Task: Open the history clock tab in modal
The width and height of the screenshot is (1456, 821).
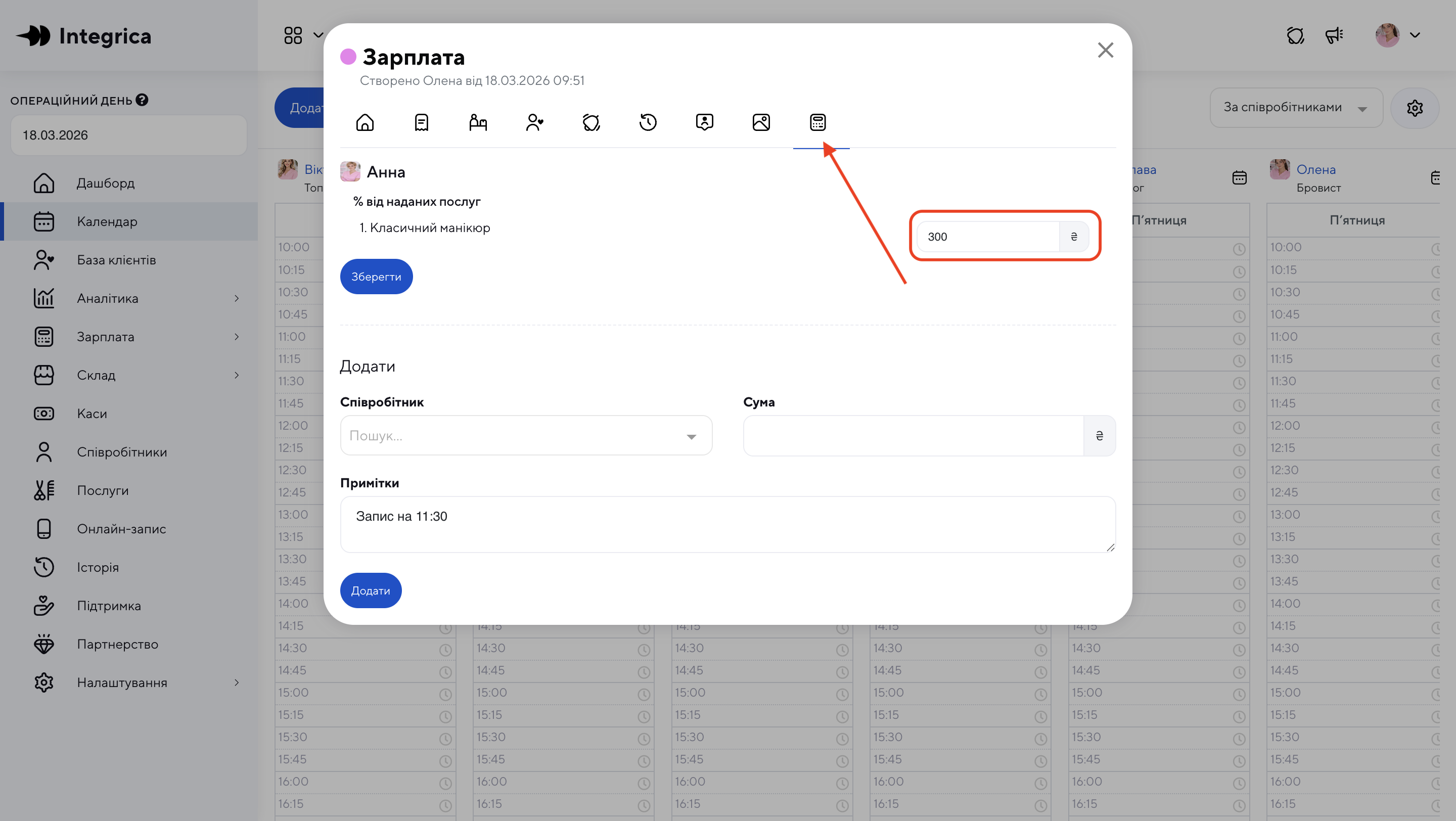Action: (x=648, y=122)
